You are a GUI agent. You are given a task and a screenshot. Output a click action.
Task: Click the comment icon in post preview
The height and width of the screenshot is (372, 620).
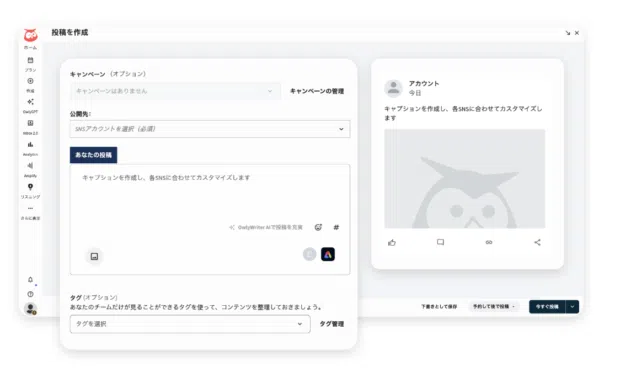440,242
